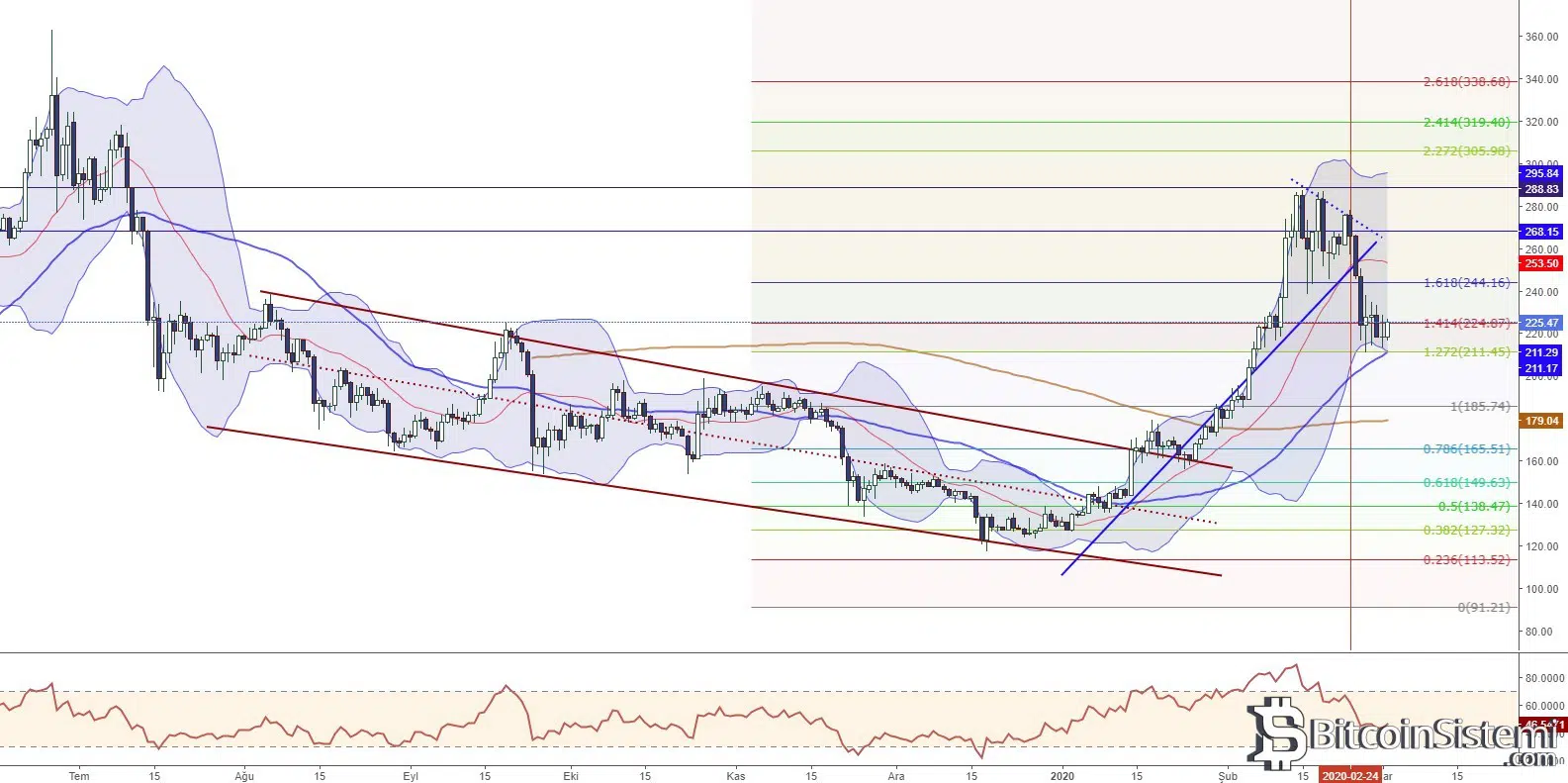1568x783 pixels.
Task: Click the 0.5(138.47) Fibonacci label
Action: [x=1473, y=507]
